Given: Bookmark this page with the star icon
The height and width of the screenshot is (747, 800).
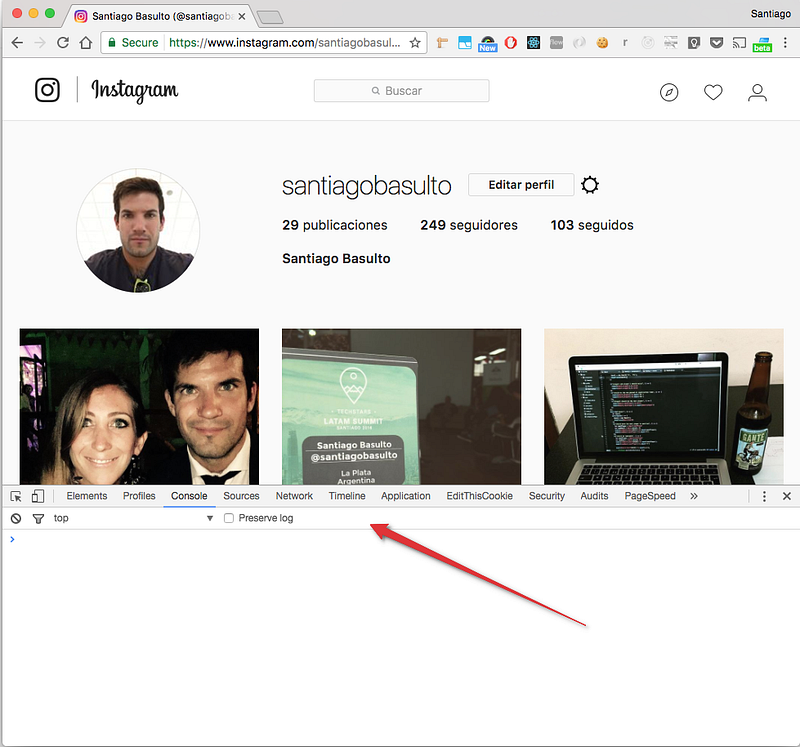Looking at the screenshot, I should coord(415,43).
